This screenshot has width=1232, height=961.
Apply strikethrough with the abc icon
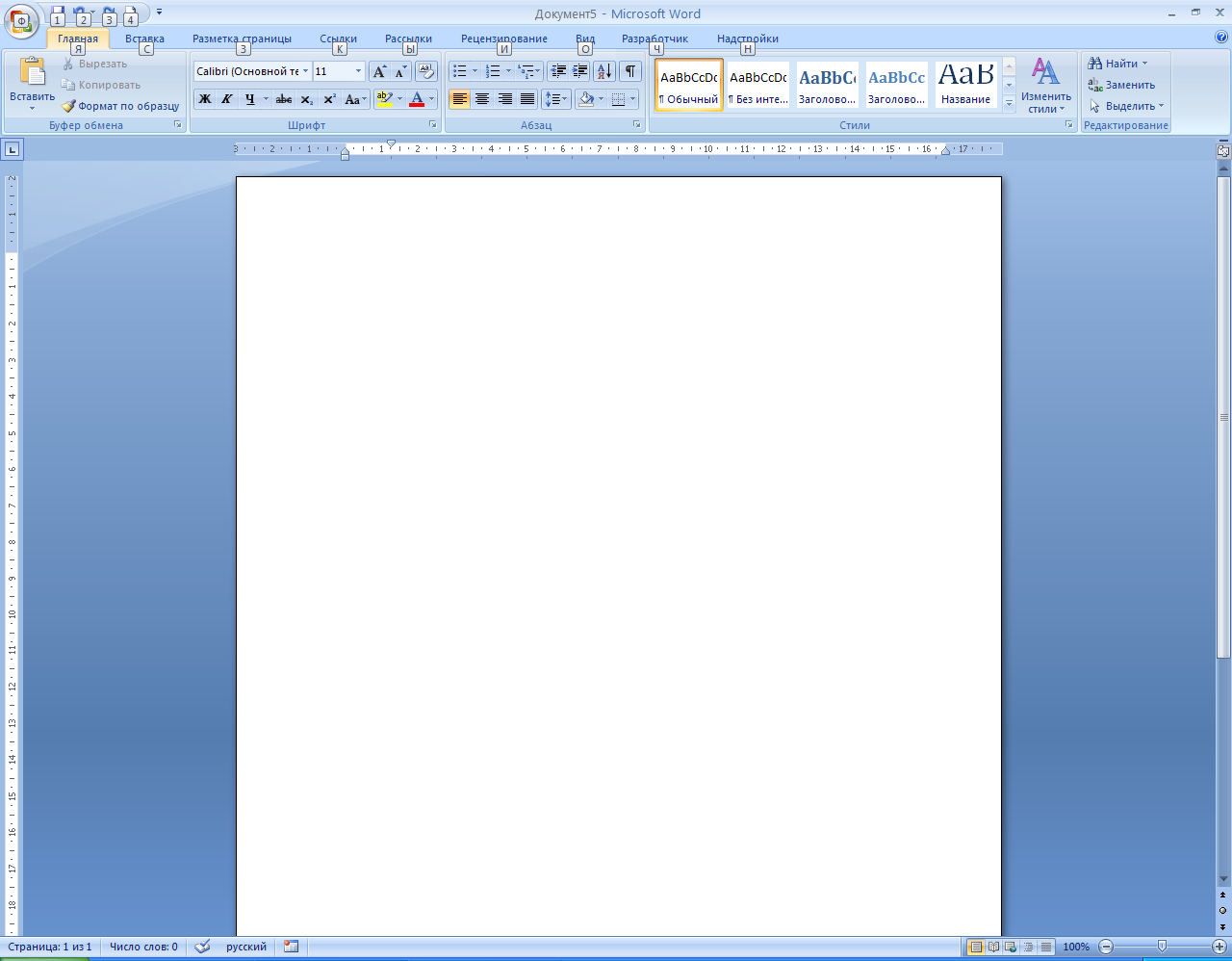click(x=283, y=99)
